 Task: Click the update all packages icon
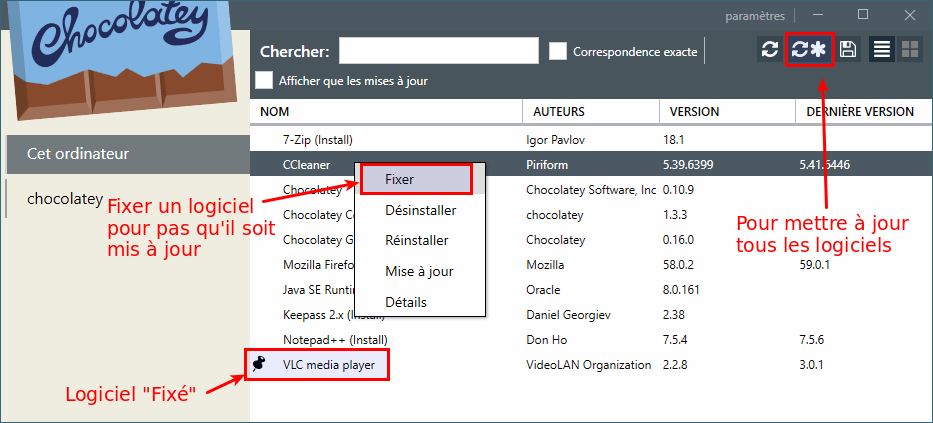pyautogui.click(x=810, y=50)
